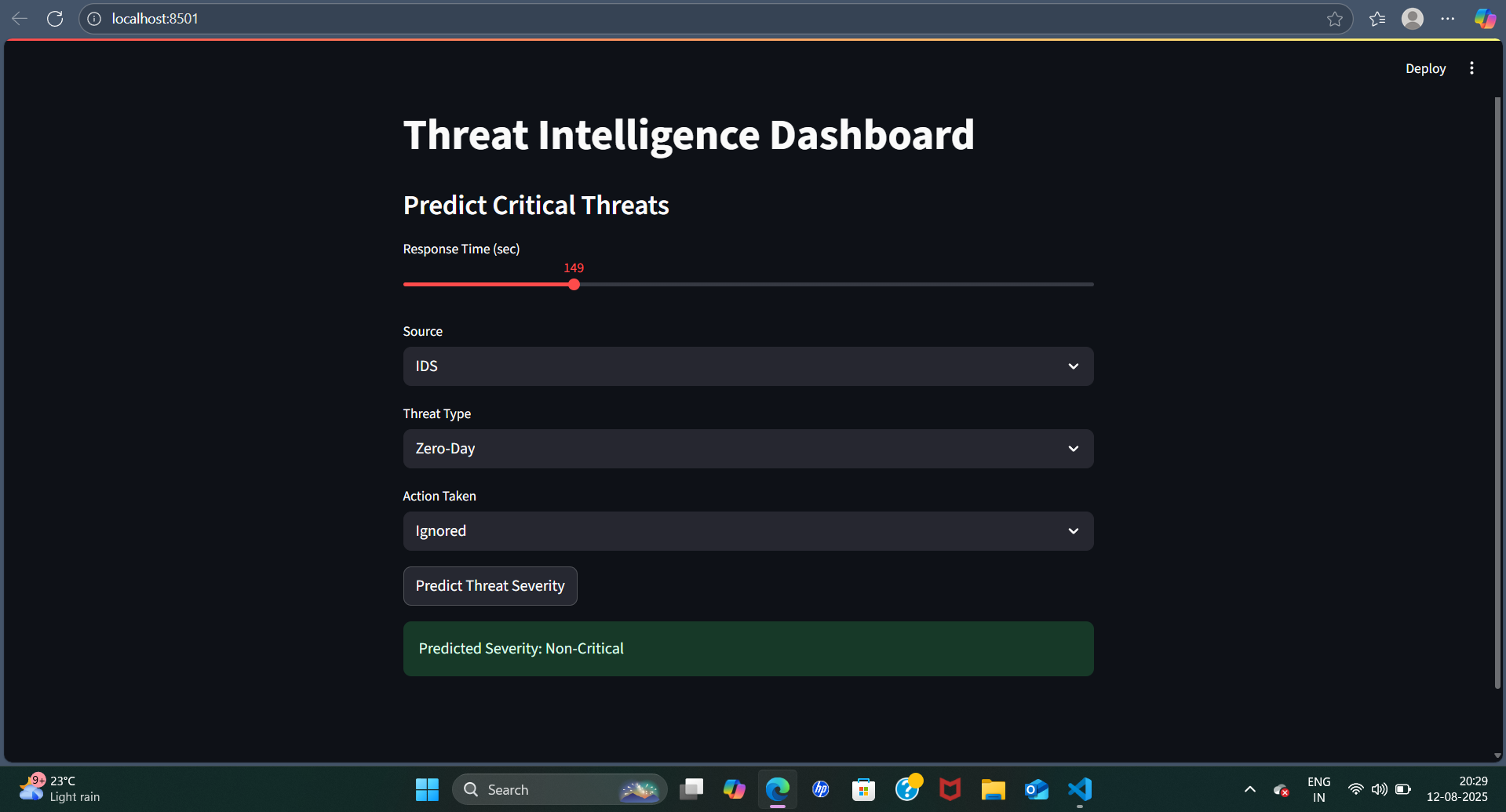Image resolution: width=1506 pixels, height=812 pixels.
Task: Open the Get Help taskbar icon
Action: click(908, 788)
